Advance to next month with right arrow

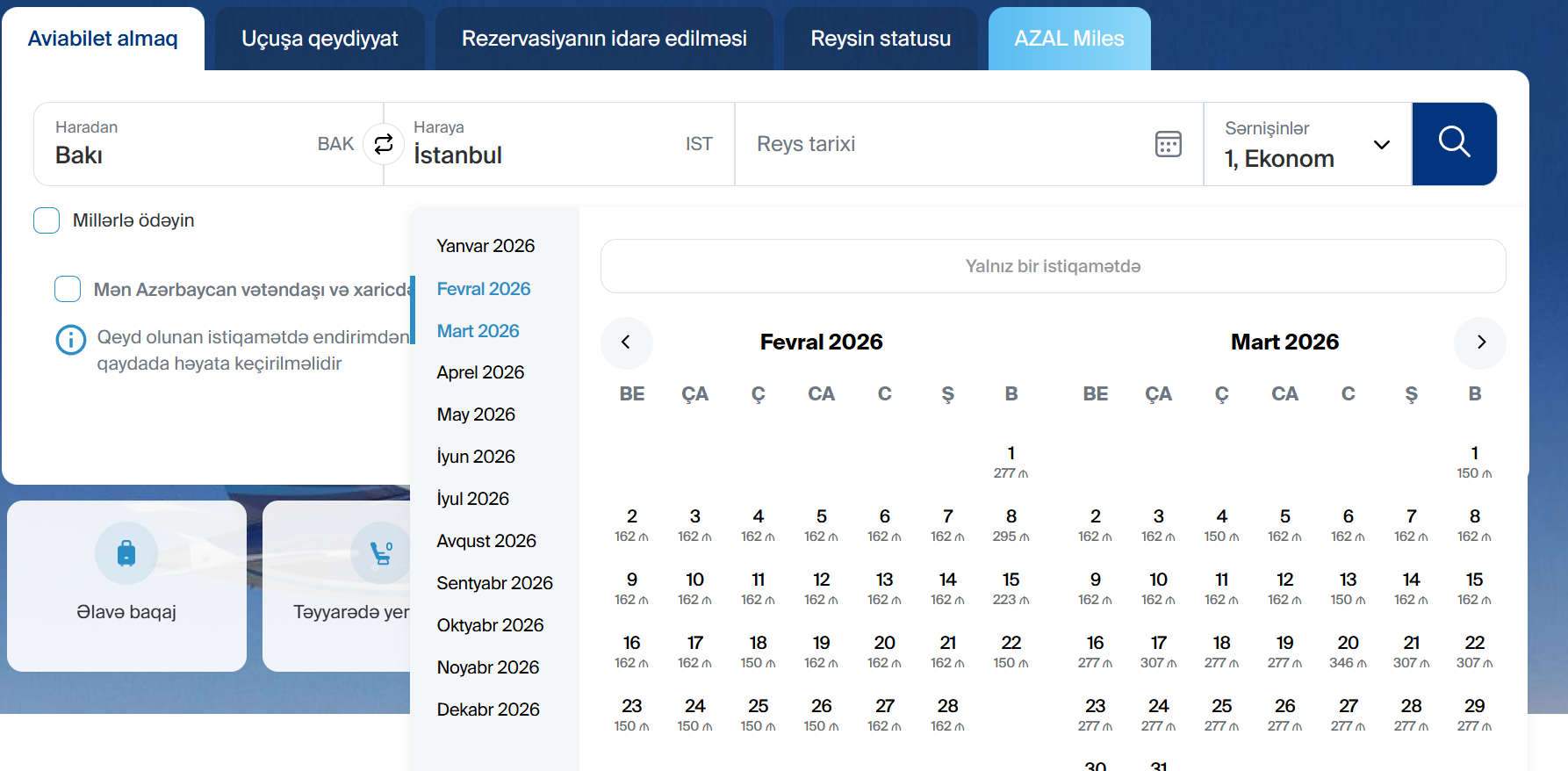tap(1480, 342)
